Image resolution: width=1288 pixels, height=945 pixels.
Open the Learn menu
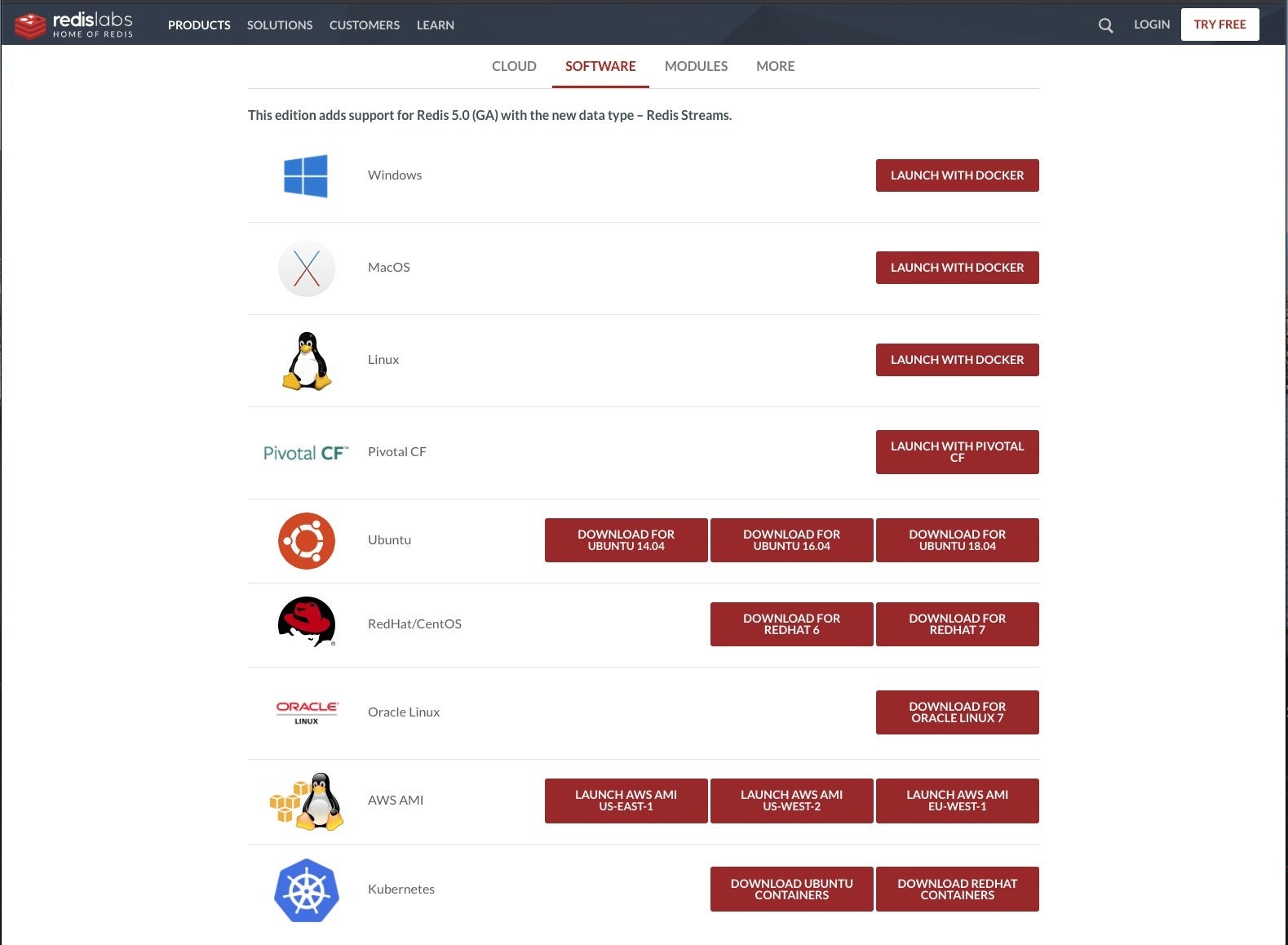tap(436, 25)
